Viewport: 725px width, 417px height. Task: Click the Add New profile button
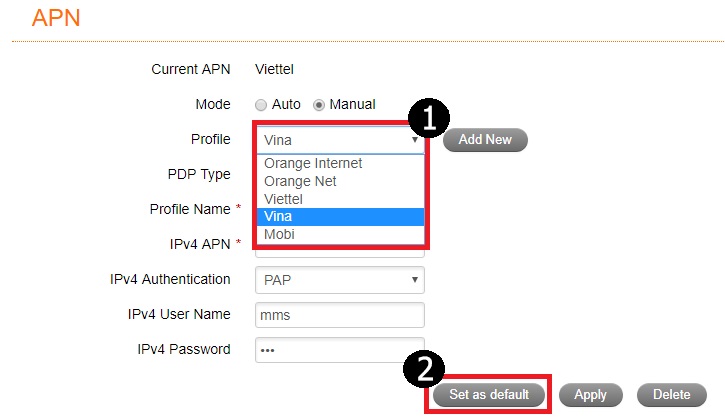click(485, 140)
